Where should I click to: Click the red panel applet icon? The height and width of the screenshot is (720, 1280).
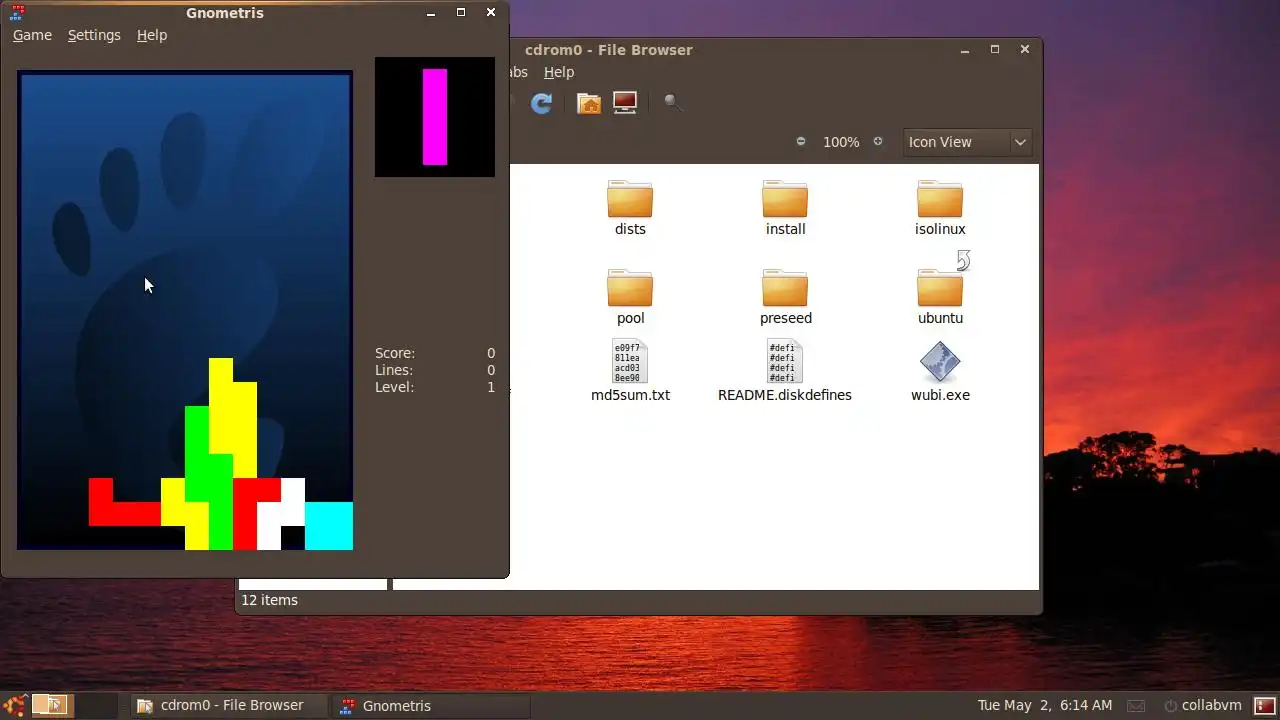coord(1264,705)
